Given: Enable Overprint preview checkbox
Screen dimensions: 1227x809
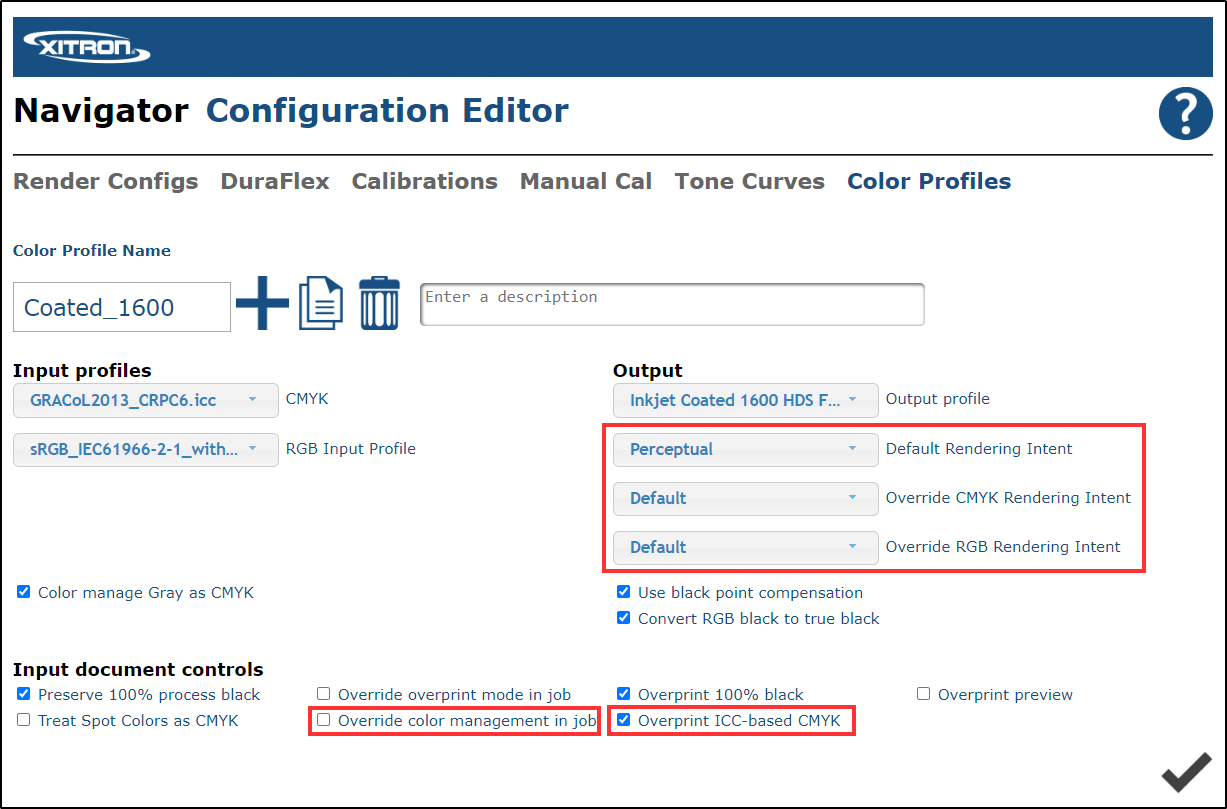Looking at the screenshot, I should (924, 694).
